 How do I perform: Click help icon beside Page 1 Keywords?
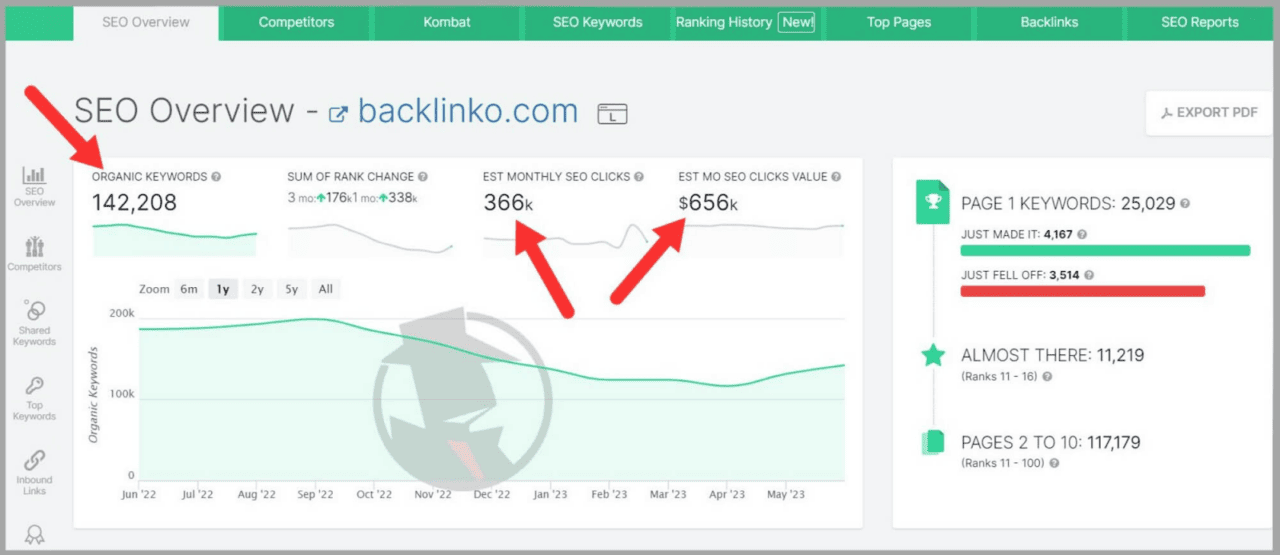[1185, 204]
